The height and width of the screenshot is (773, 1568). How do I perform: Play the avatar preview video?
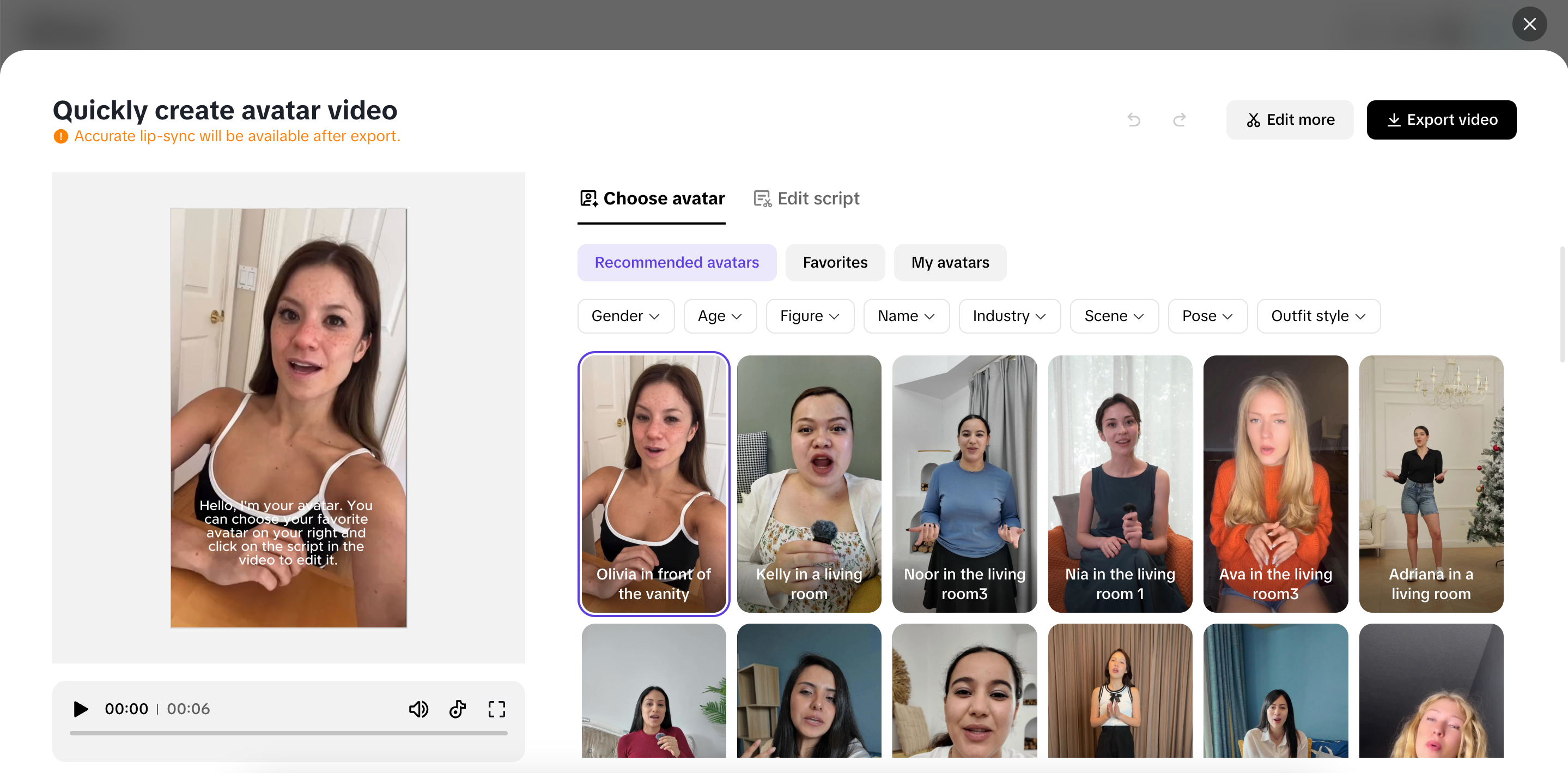click(x=80, y=709)
